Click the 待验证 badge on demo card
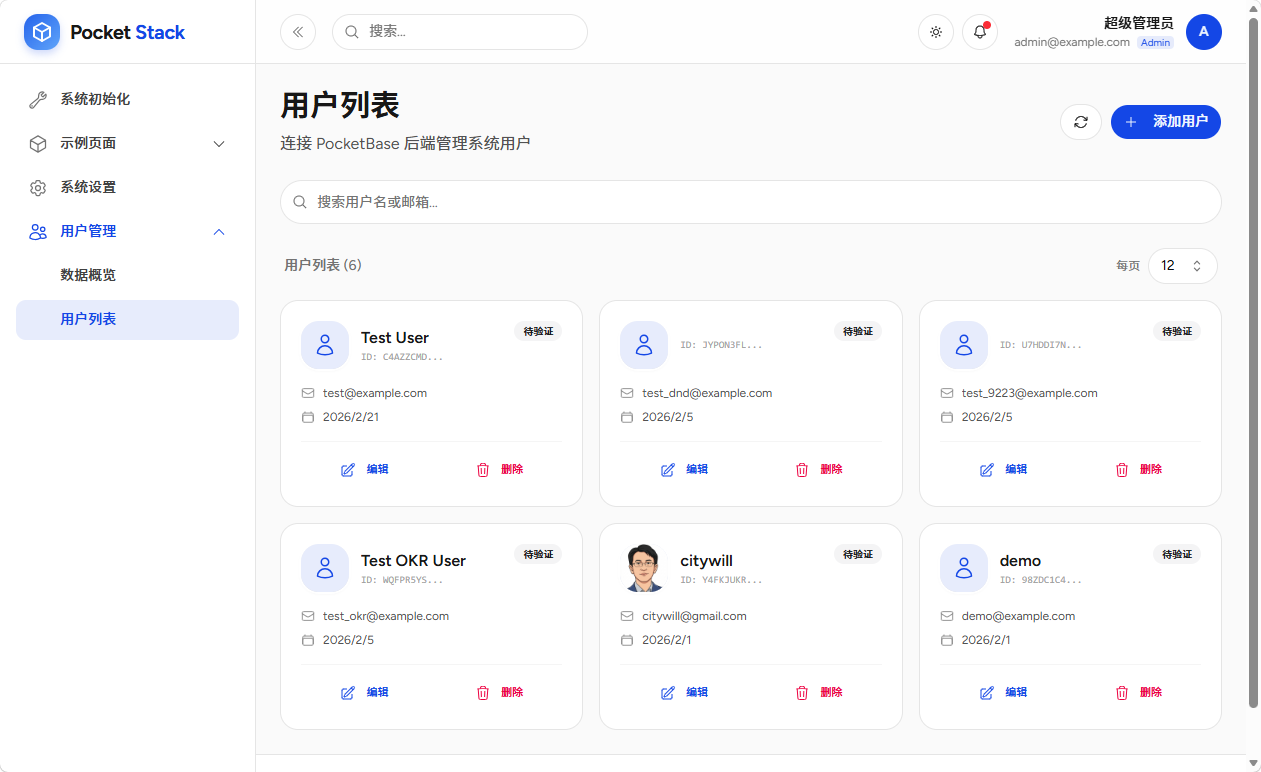This screenshot has width=1261, height=772. (x=1177, y=554)
